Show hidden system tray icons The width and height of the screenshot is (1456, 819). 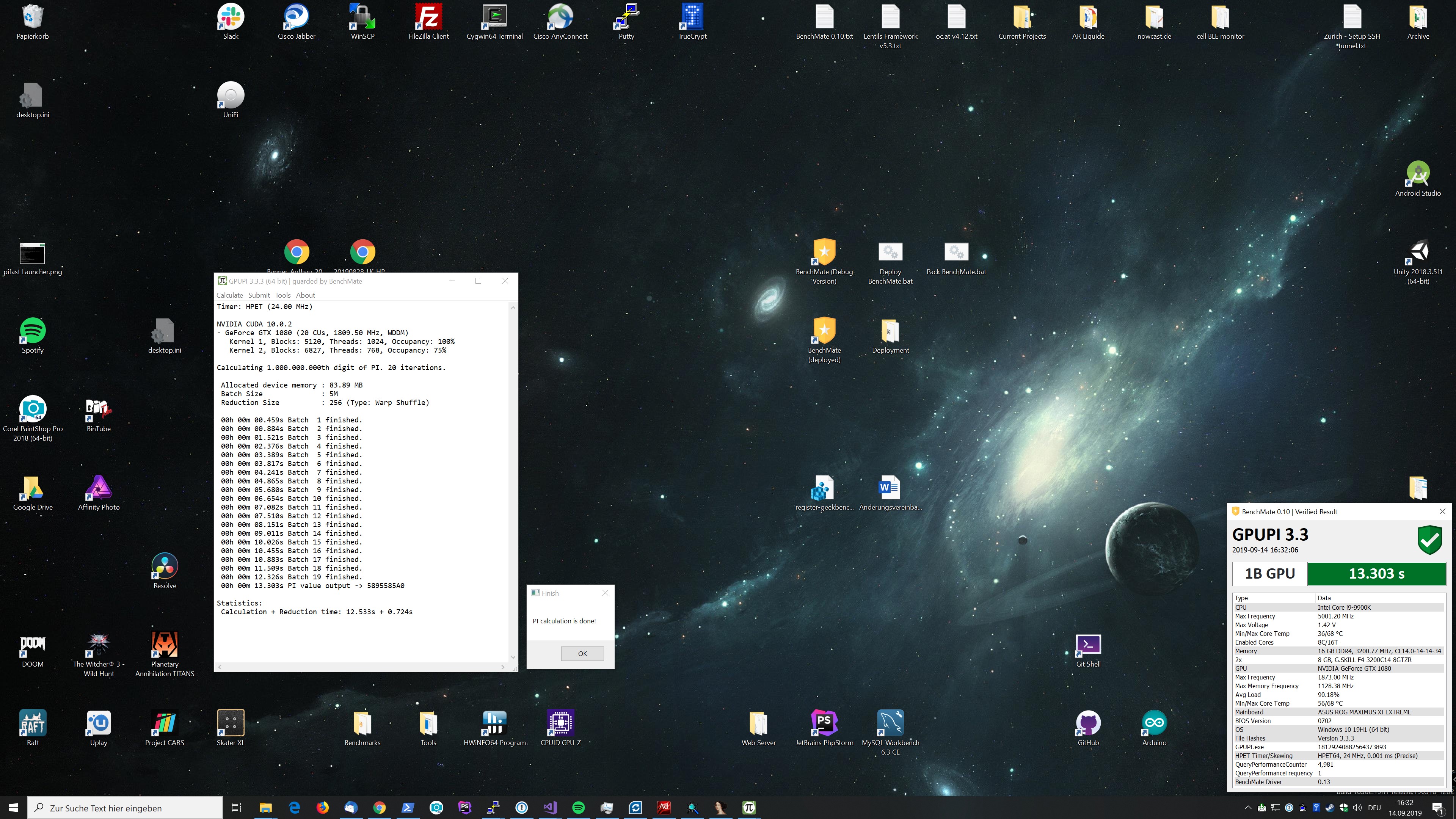[x=1247, y=808]
